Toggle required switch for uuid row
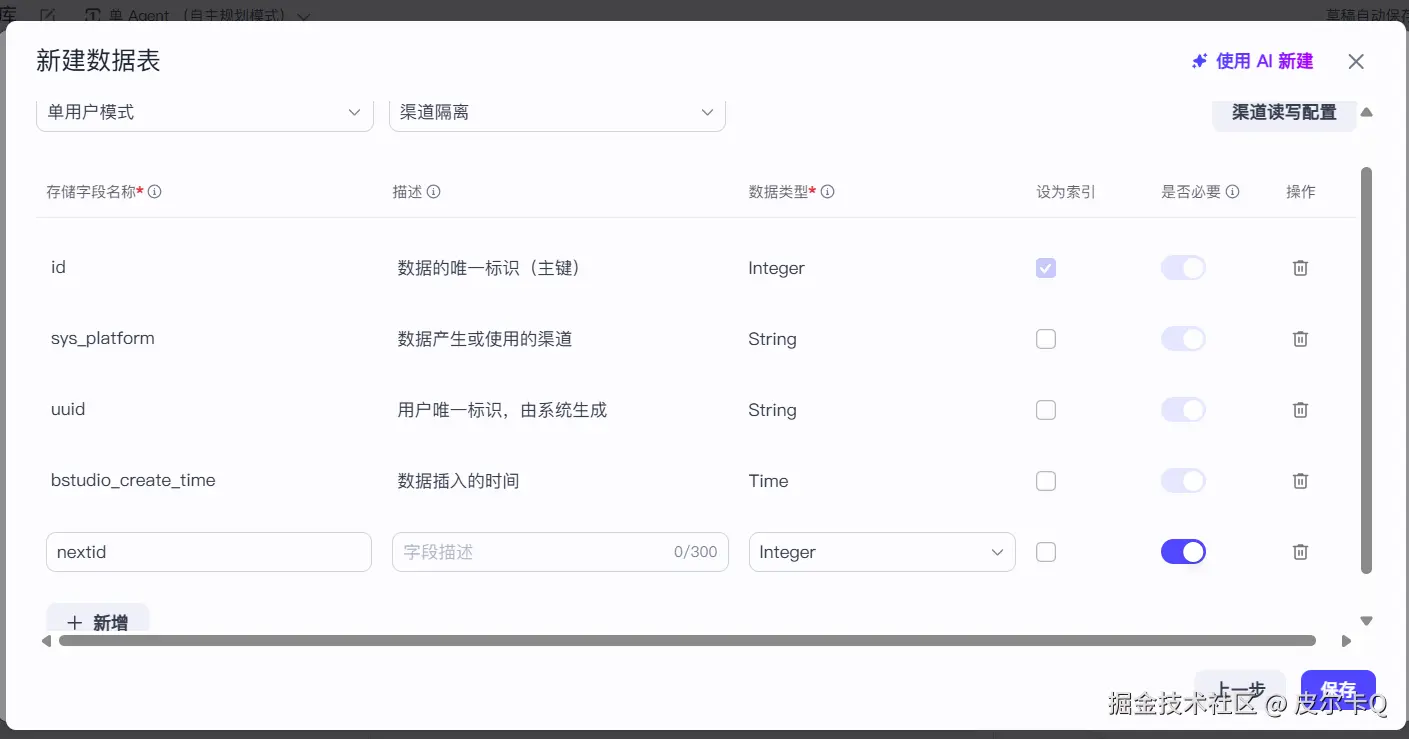 tap(1183, 410)
